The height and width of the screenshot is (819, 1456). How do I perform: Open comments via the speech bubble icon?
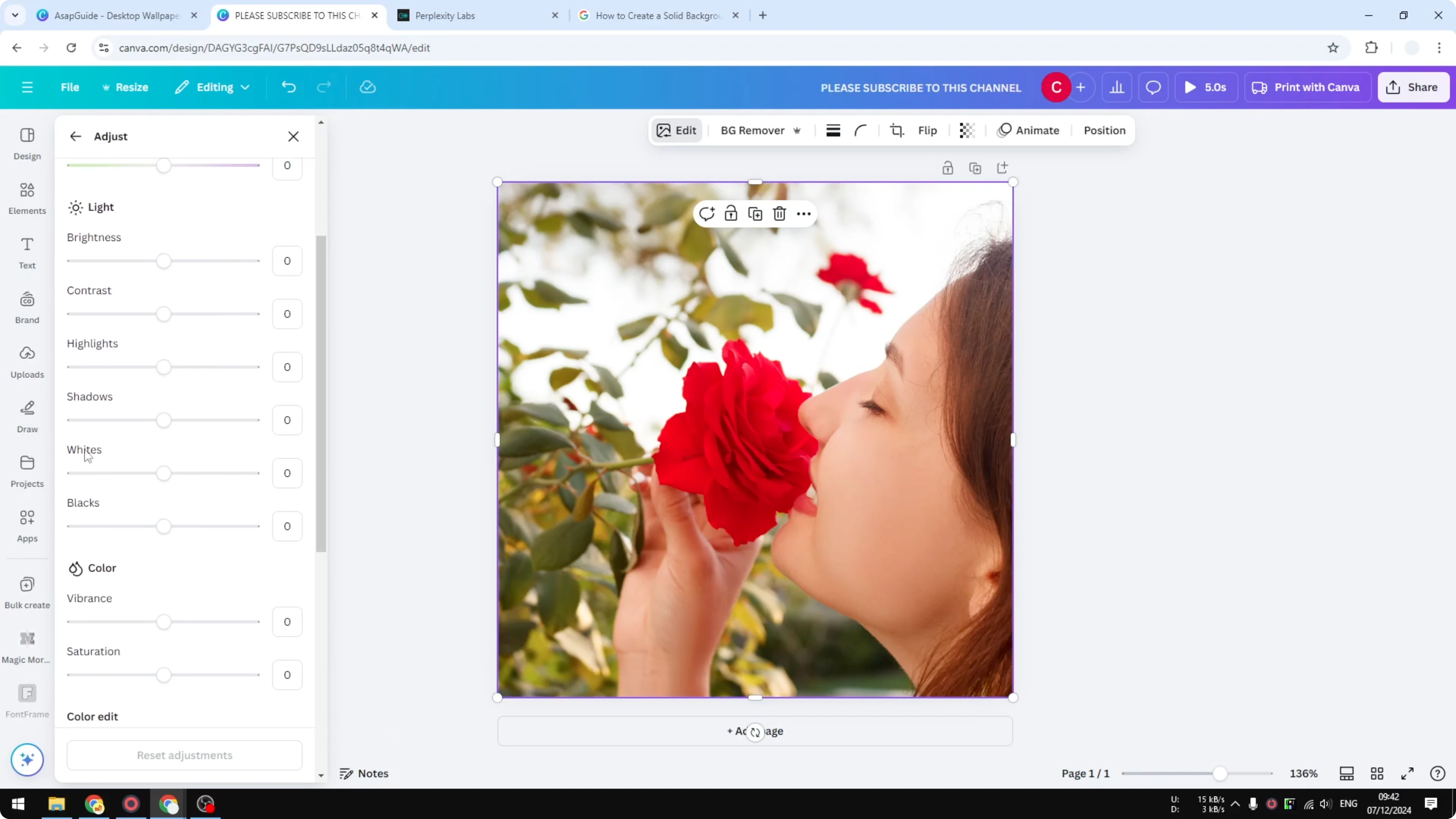click(1153, 87)
